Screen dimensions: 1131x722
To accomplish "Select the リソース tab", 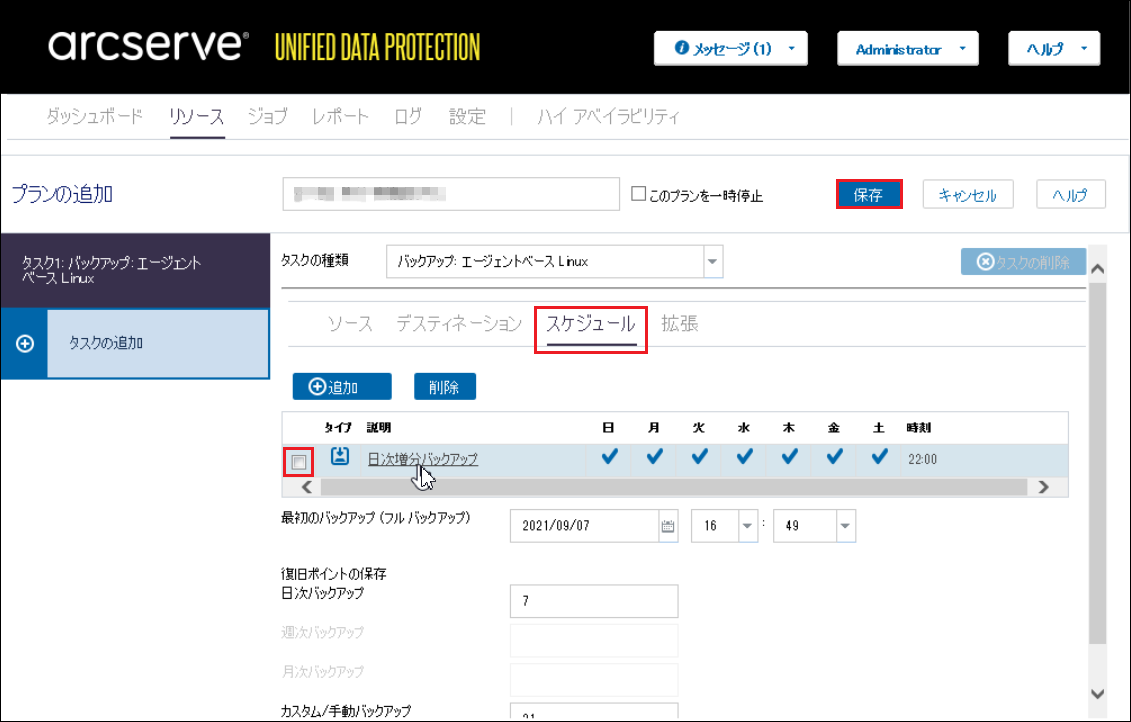I will pyautogui.click(x=197, y=116).
